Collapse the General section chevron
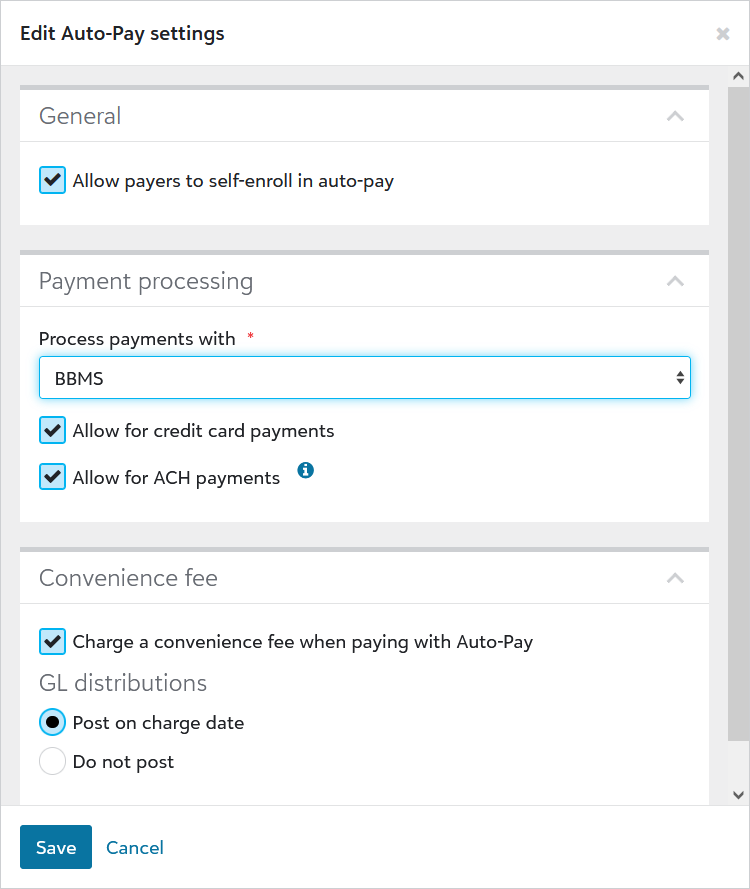 (x=675, y=116)
